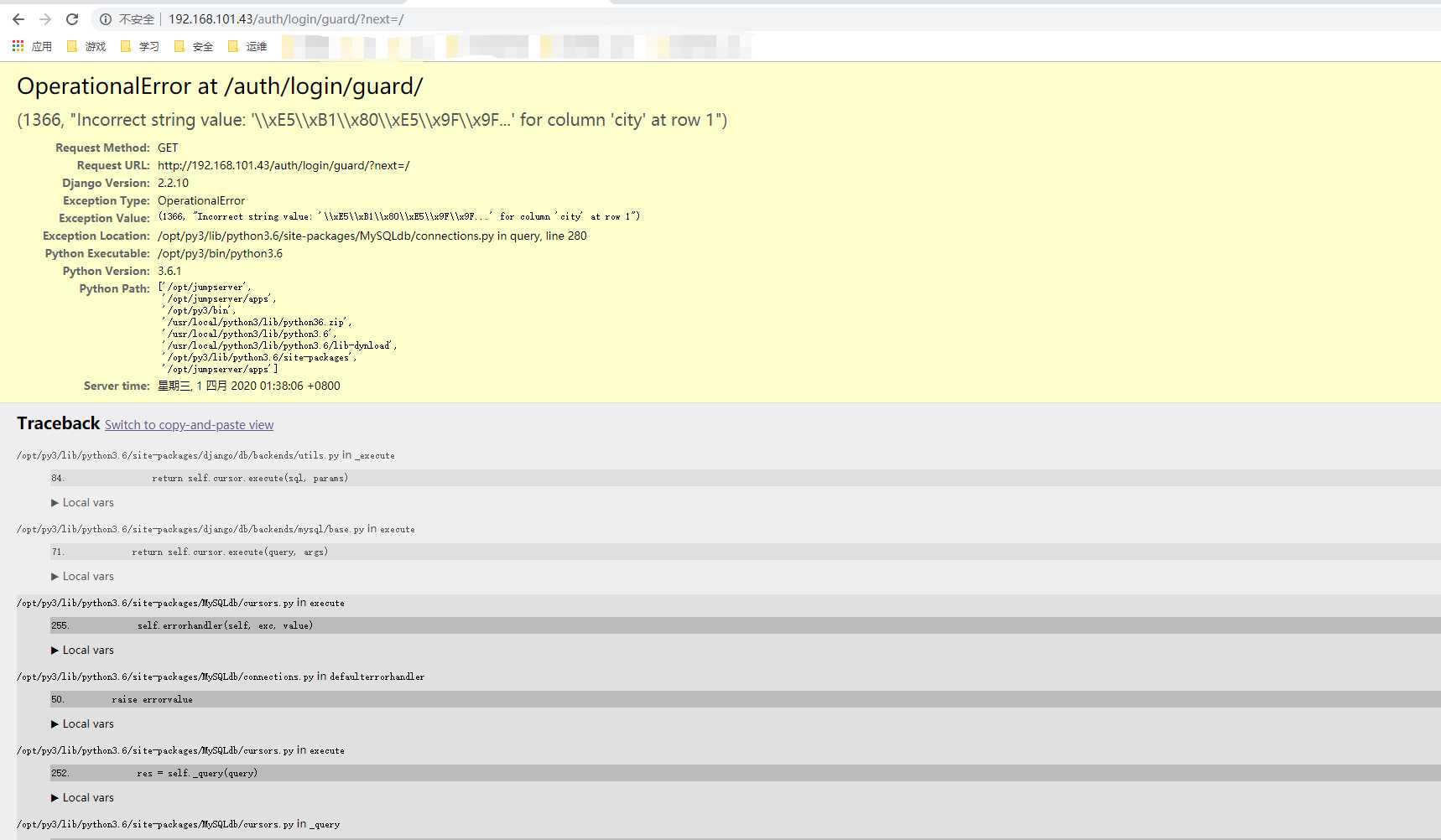Viewport: 1441px width, 840px height.
Task: Click Python Executable value /opt/py3/bin/python3.6
Action: click(220, 253)
